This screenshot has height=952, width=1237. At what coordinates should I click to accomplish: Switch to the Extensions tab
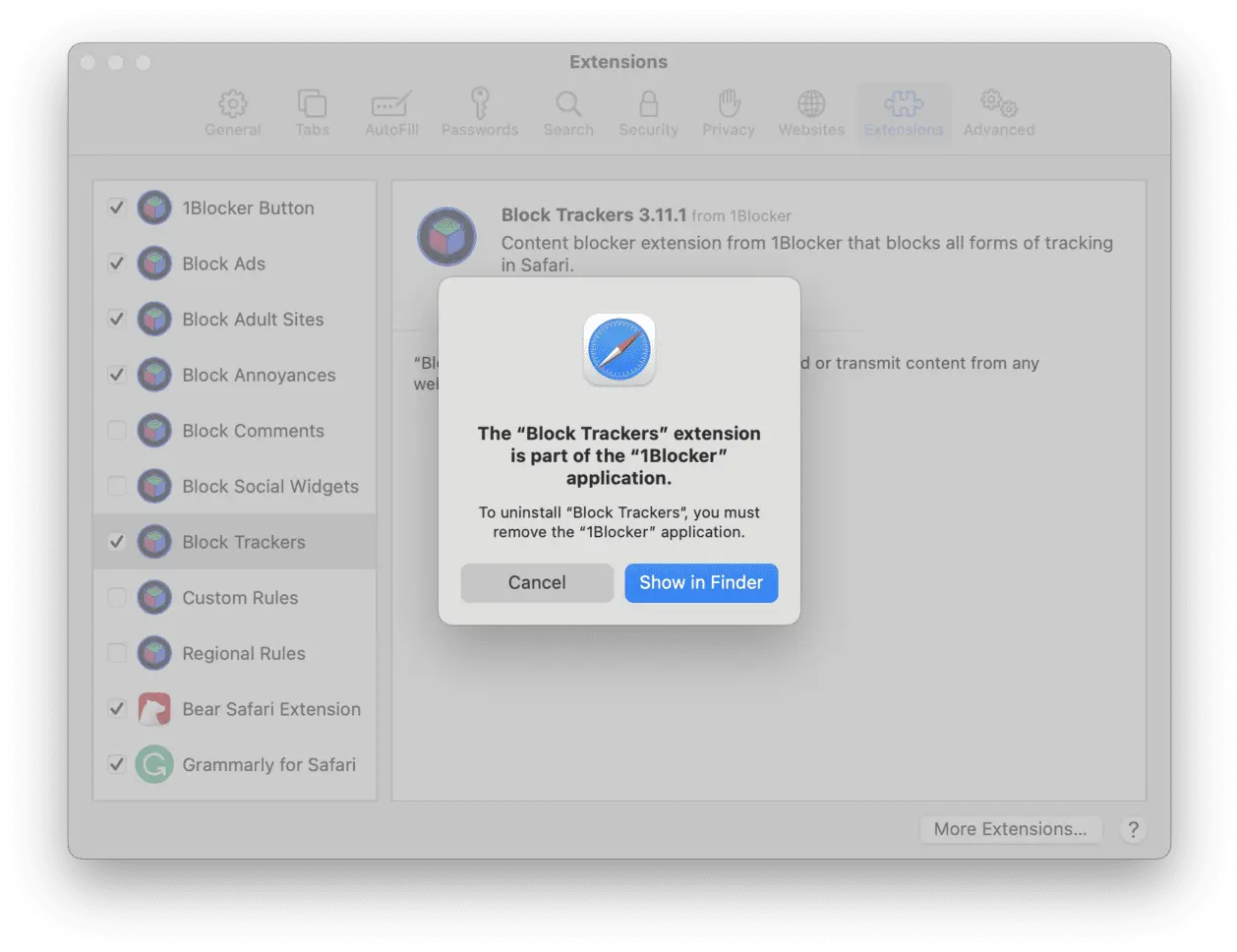(904, 113)
